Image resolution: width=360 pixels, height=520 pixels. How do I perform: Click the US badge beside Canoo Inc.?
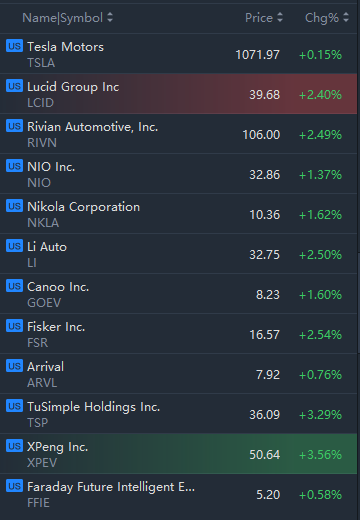[14, 286]
